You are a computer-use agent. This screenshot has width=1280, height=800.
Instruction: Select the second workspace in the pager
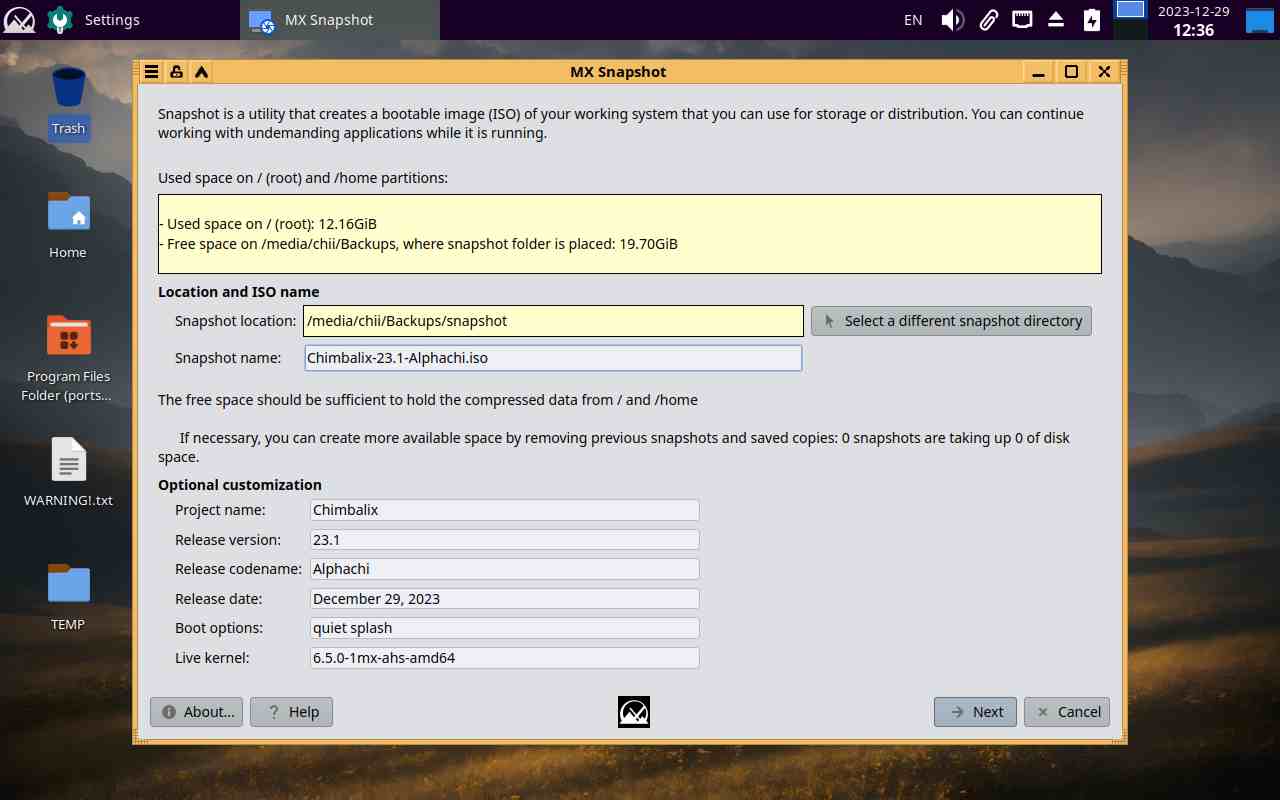click(1130, 30)
